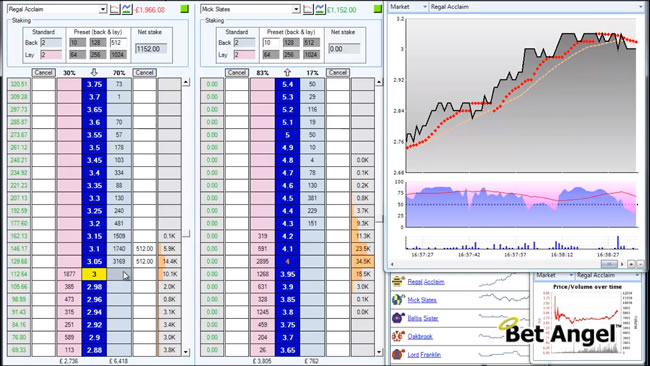Viewport: 650px width, 366px height.
Task: Click the Baltic Sister jockey silk icon
Action: [398, 318]
